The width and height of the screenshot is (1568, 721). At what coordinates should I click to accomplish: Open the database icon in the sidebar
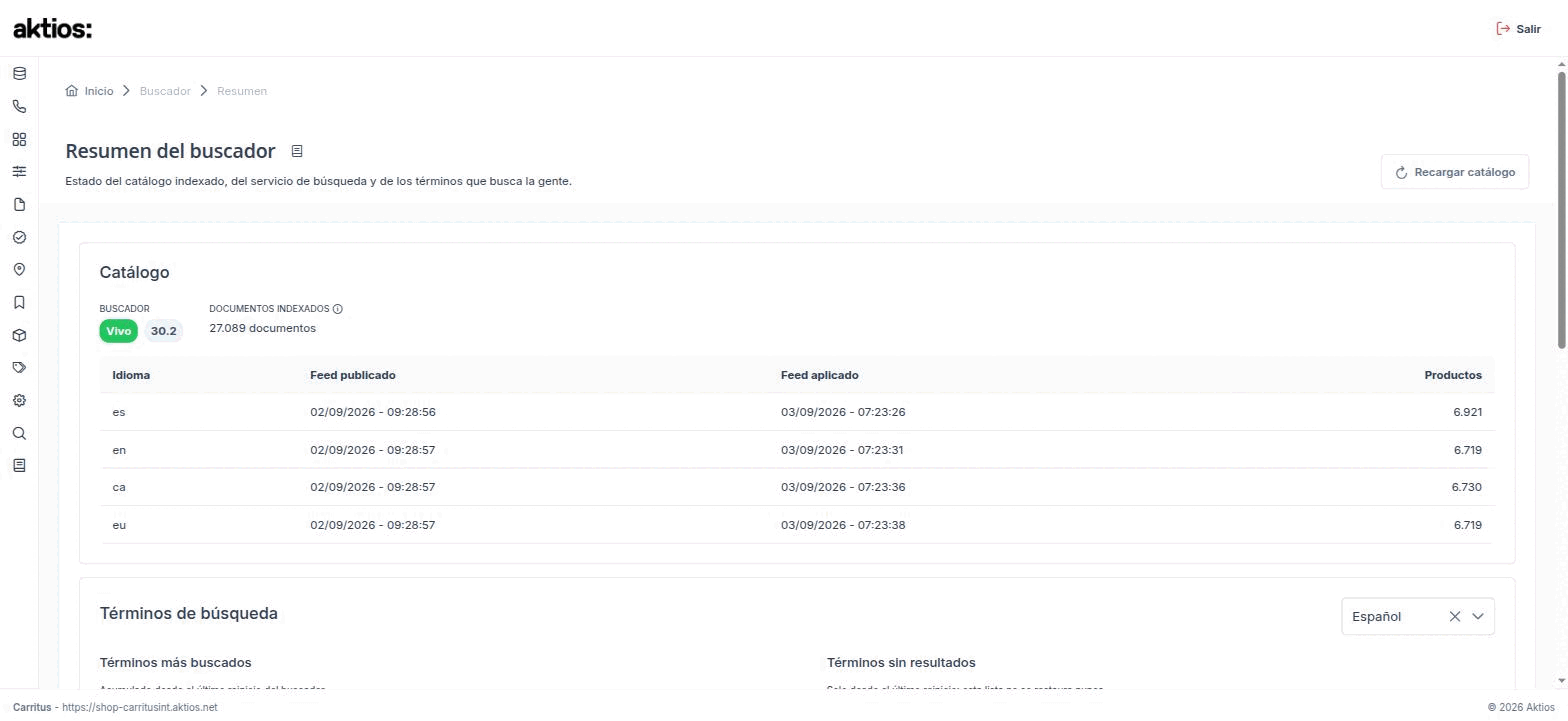pyautogui.click(x=19, y=74)
